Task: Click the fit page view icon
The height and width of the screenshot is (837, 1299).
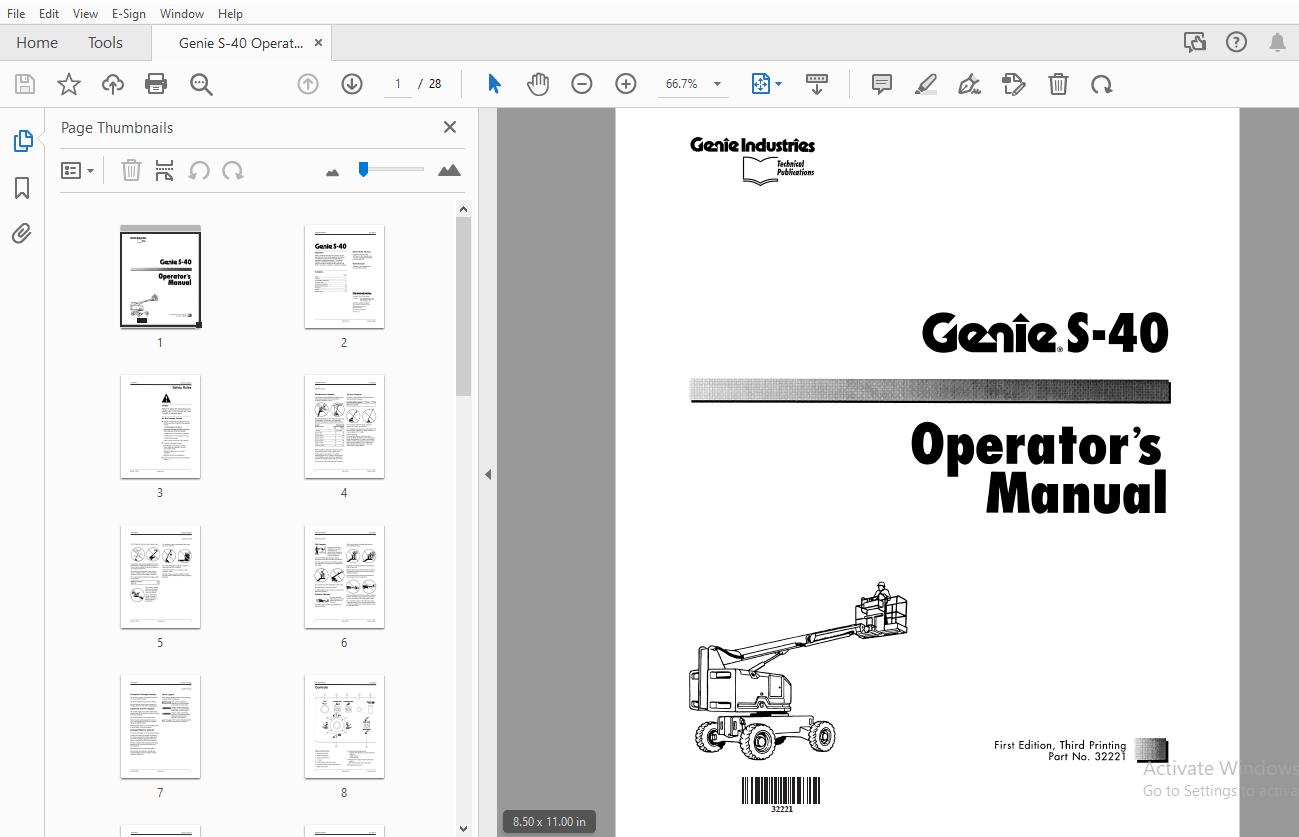Action: 760,84
